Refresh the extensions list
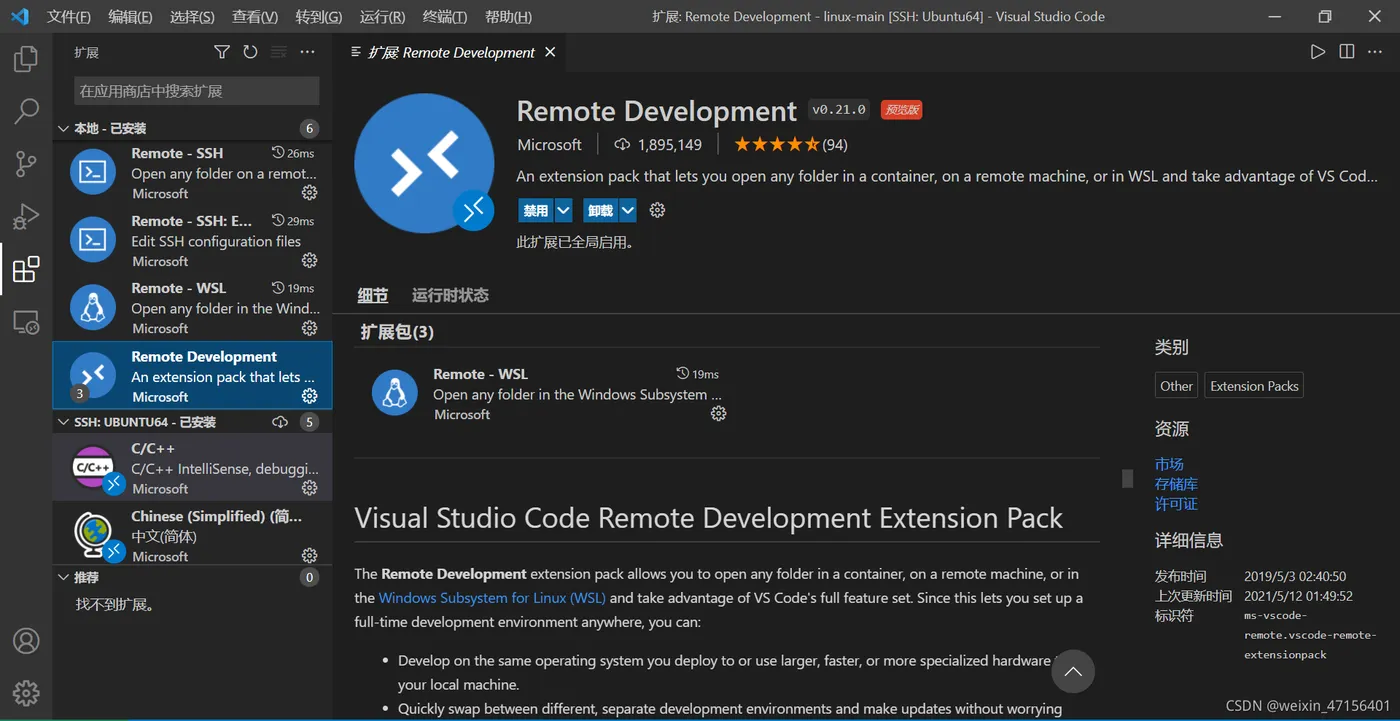Screen dimensions: 1400x721 [250, 52]
